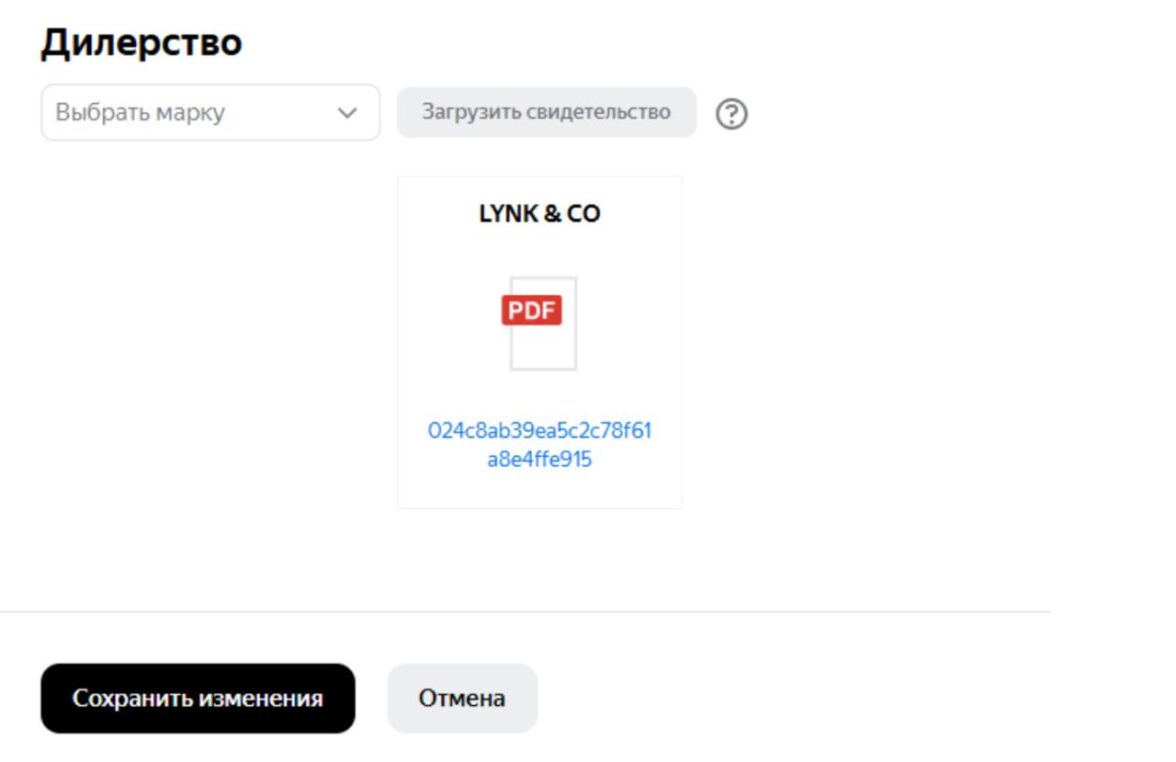Click the black save changes button
This screenshot has height=762, width=1176.
198,698
